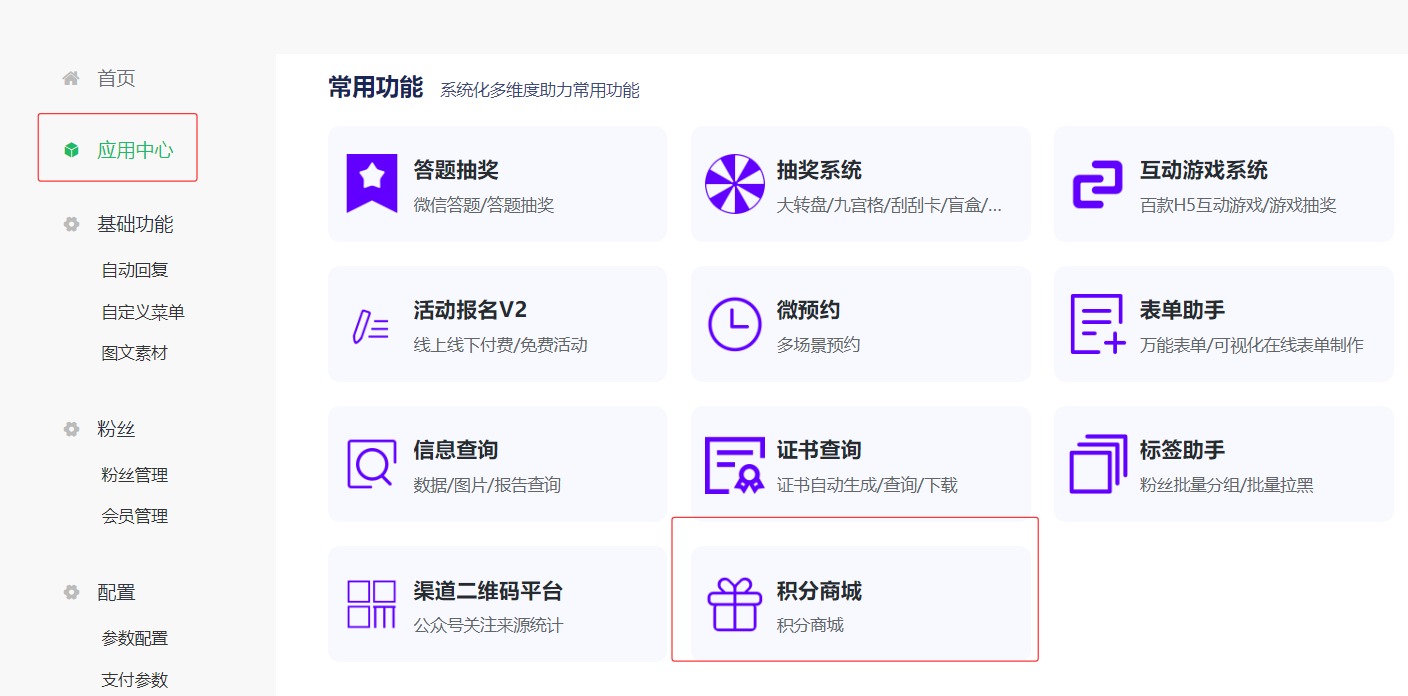Screen dimensions: 1408x696
Task: Click the text 线上线下付费/免费活动
Action: (x=500, y=345)
